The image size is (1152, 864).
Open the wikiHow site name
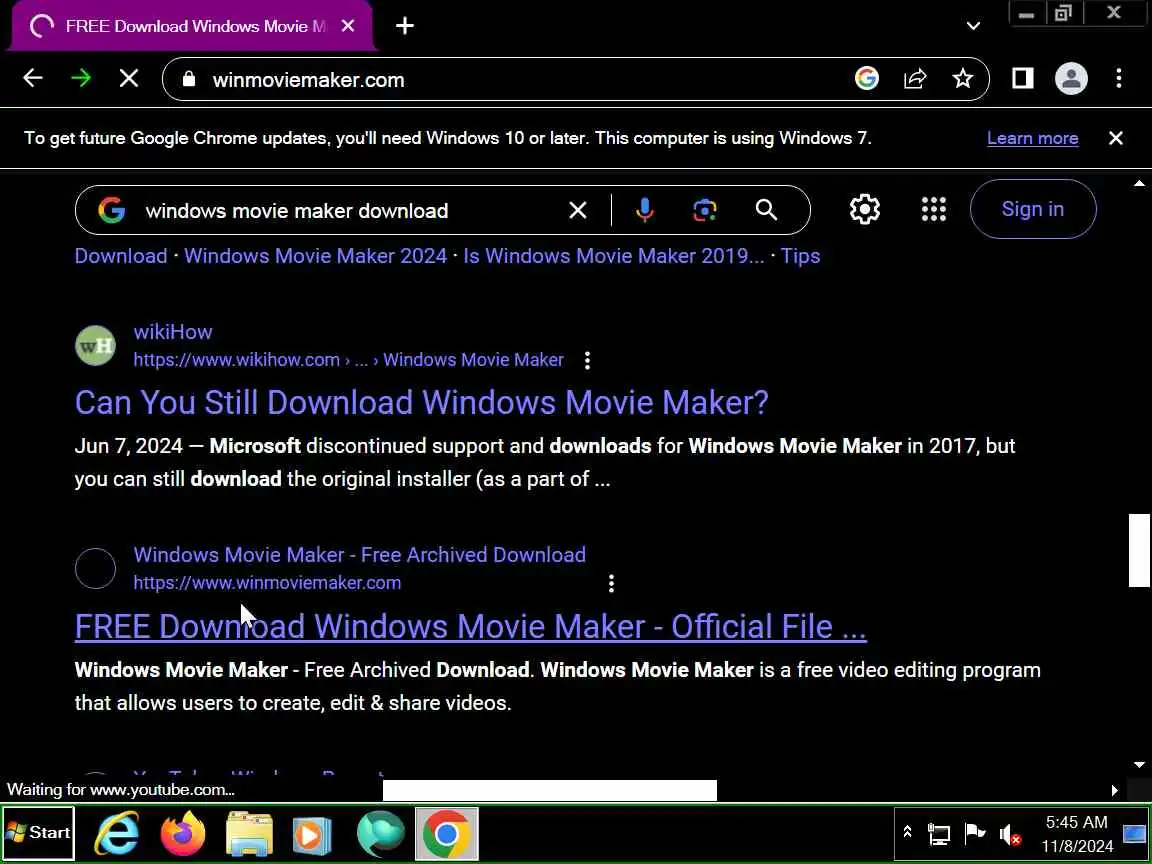coord(173,332)
